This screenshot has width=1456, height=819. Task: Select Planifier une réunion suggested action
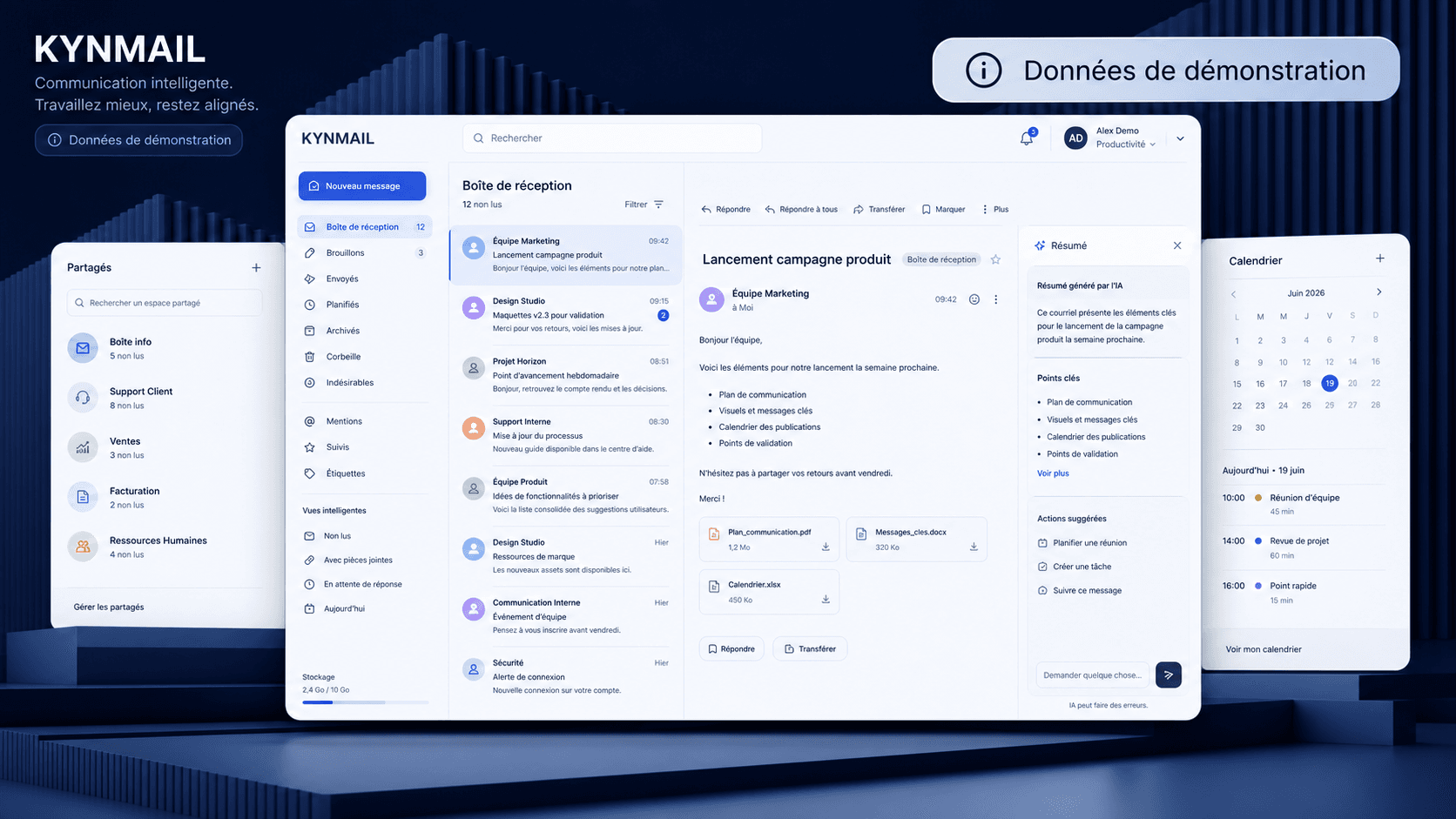point(1082,543)
